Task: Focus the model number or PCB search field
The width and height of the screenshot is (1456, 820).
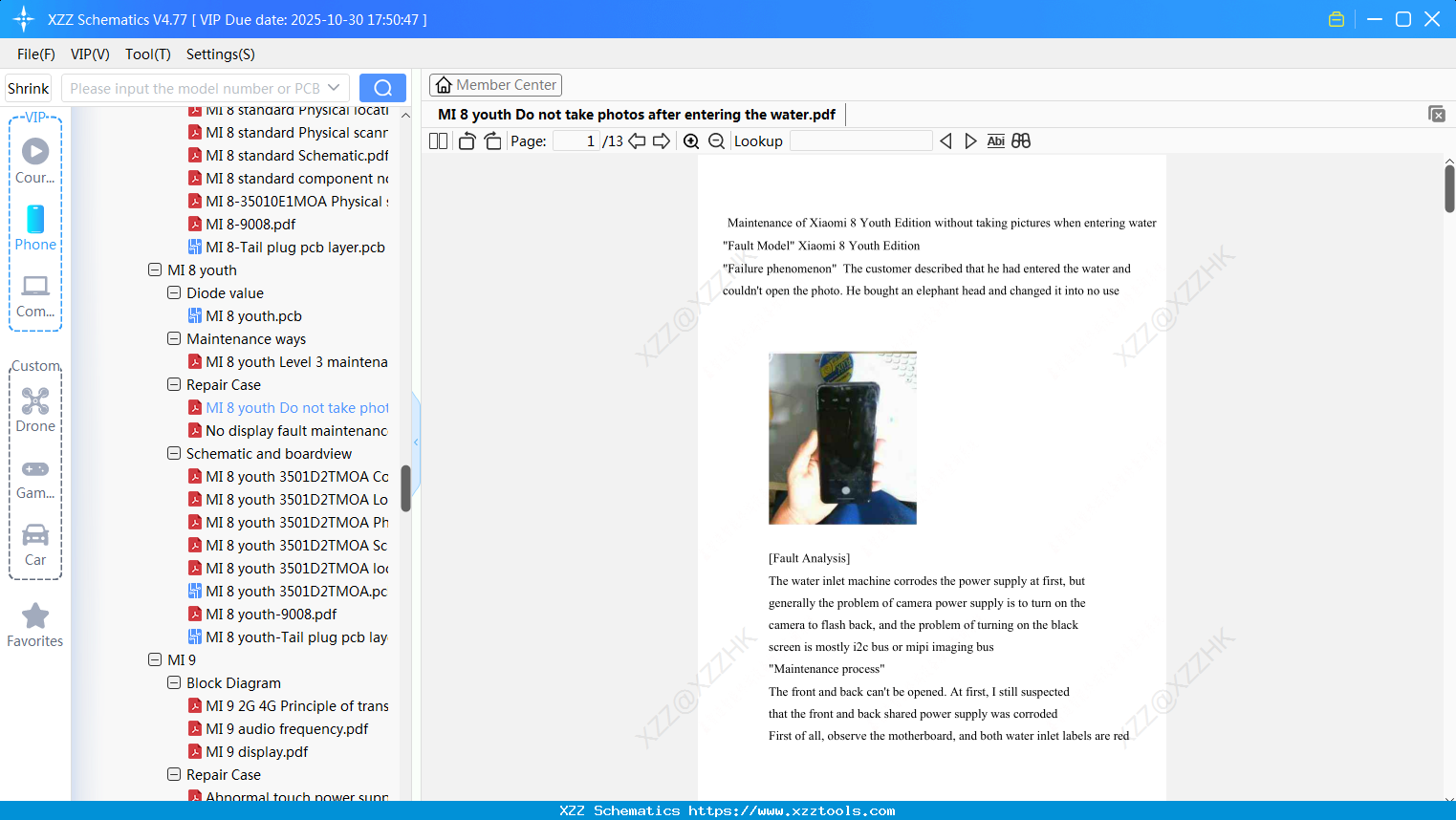Action: [195, 88]
